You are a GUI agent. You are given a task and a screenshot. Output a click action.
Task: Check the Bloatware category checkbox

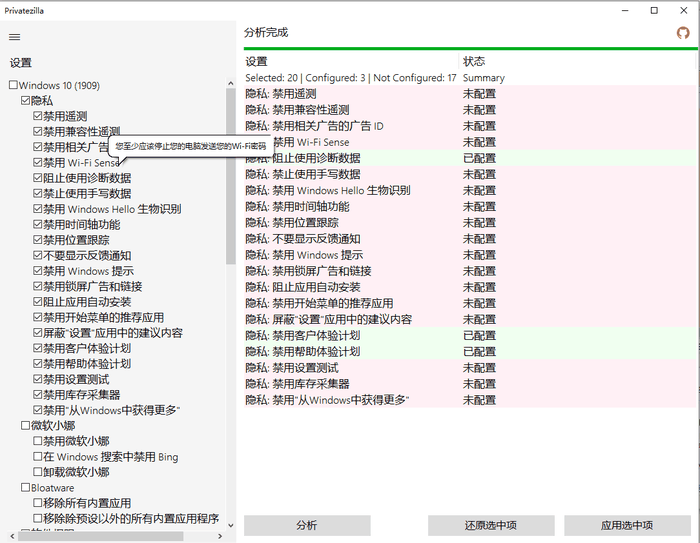tap(25, 488)
